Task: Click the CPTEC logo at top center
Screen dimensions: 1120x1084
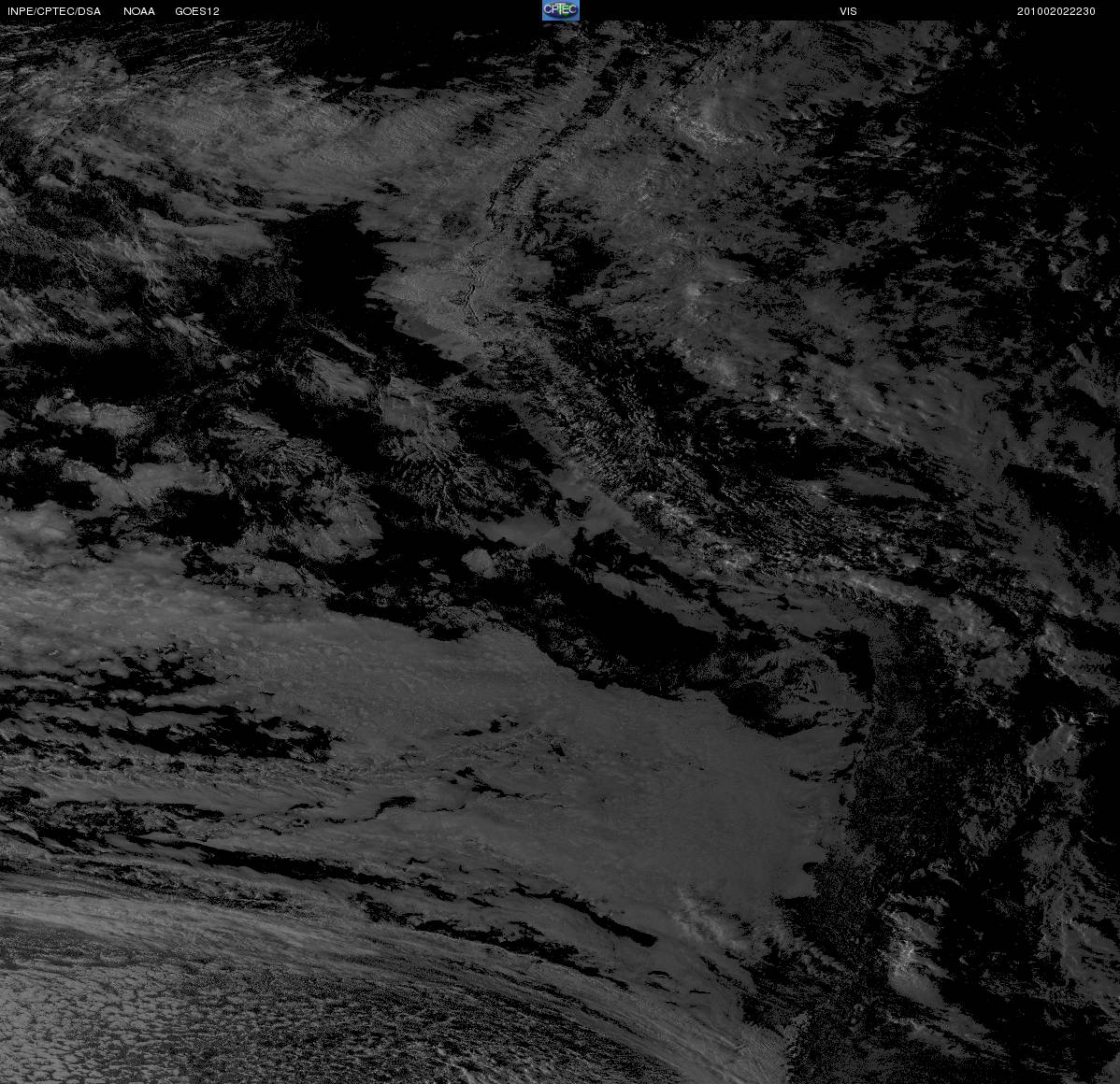Action: click(x=560, y=10)
